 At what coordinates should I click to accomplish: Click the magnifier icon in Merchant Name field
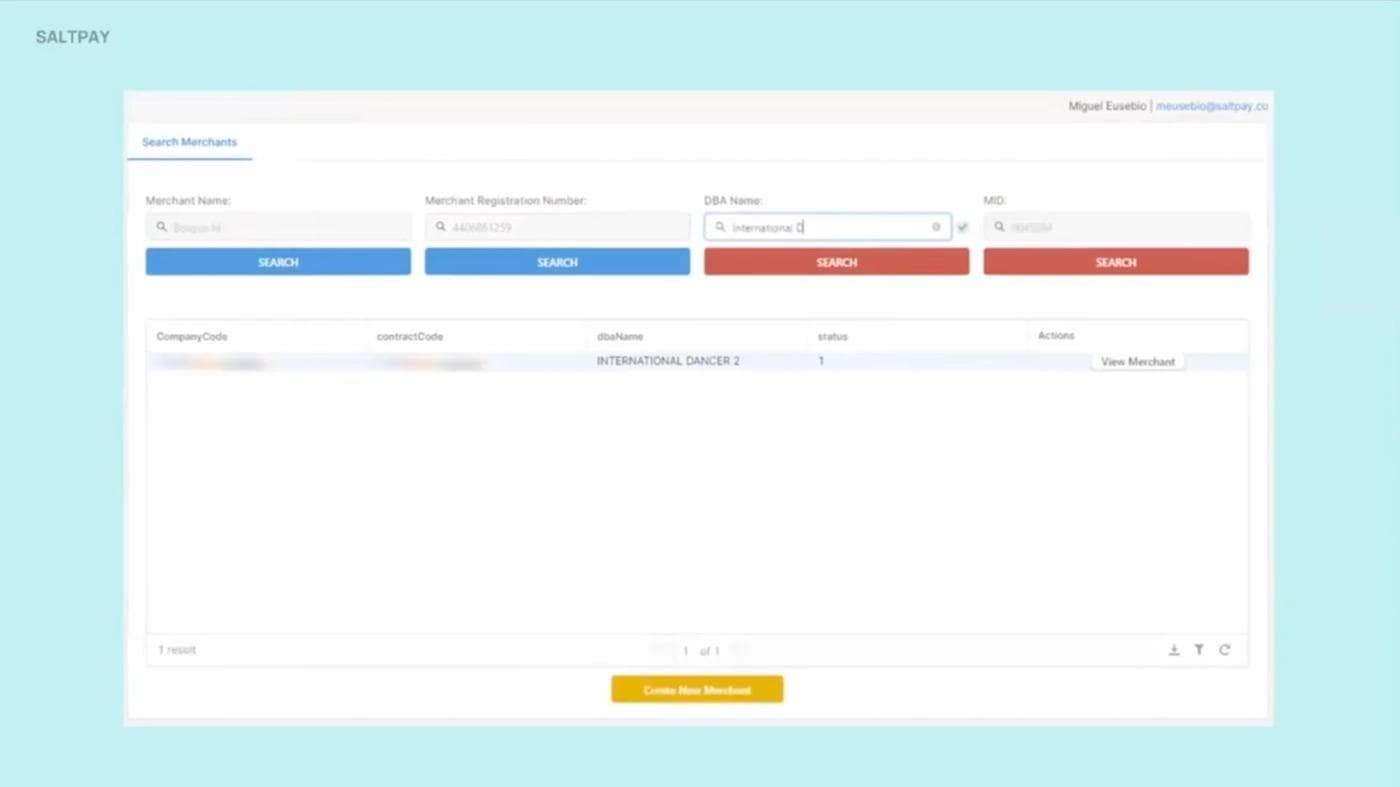(161, 227)
